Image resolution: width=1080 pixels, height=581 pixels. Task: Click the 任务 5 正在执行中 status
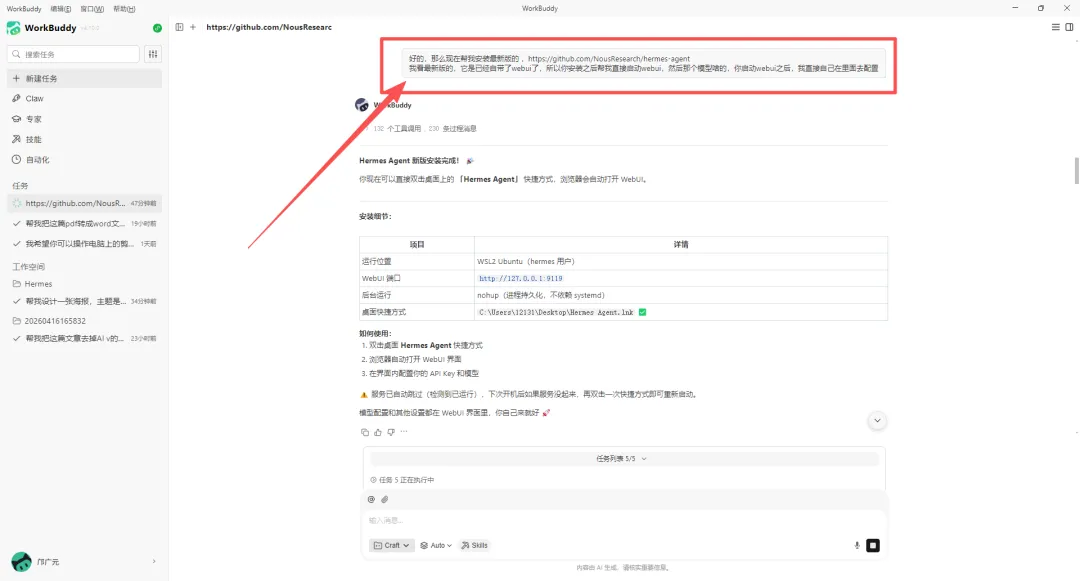coord(403,480)
